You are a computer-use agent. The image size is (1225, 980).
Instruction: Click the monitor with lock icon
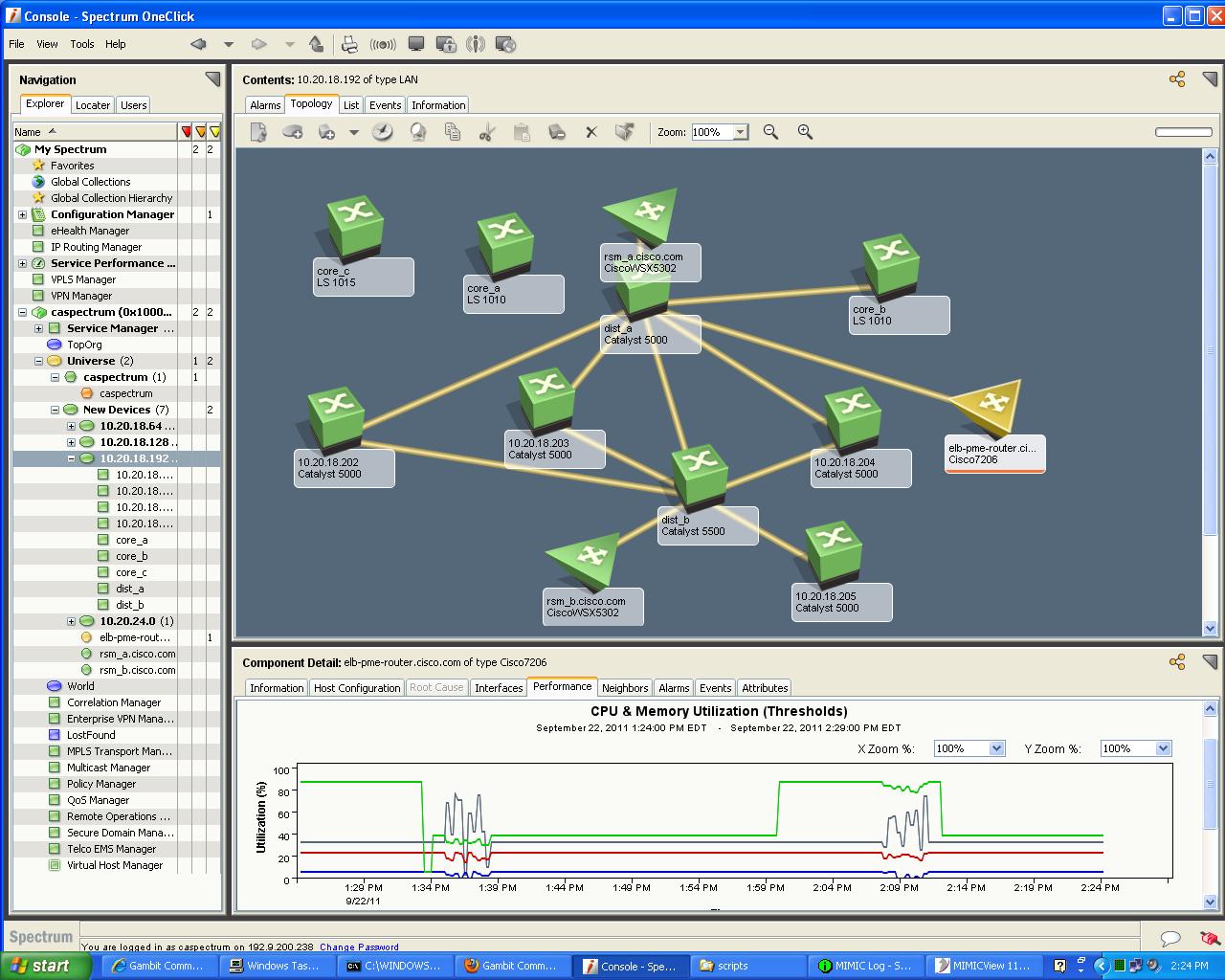tap(446, 44)
